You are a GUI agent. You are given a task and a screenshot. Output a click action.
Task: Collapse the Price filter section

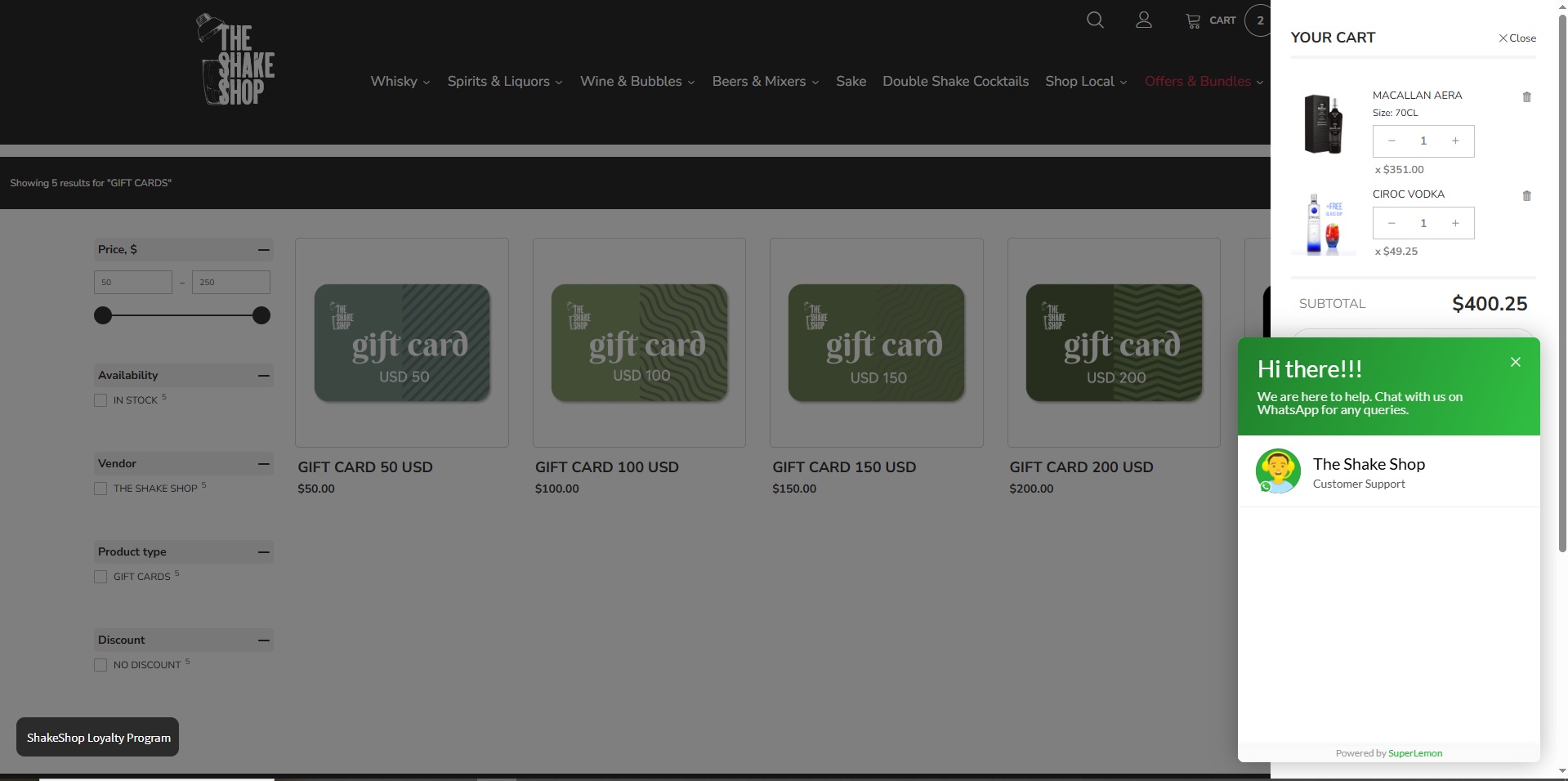click(262, 250)
